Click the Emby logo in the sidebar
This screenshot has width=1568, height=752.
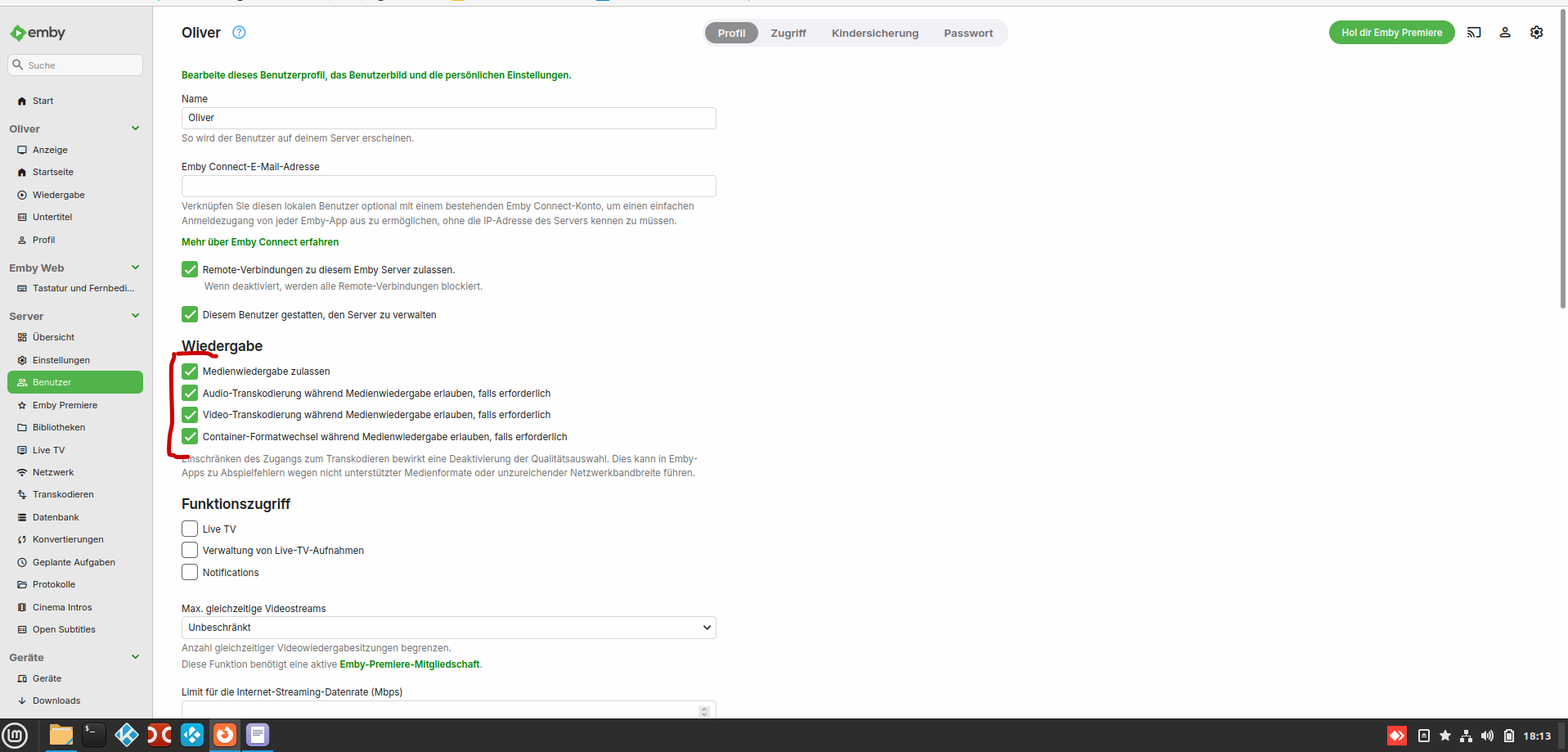[x=38, y=33]
